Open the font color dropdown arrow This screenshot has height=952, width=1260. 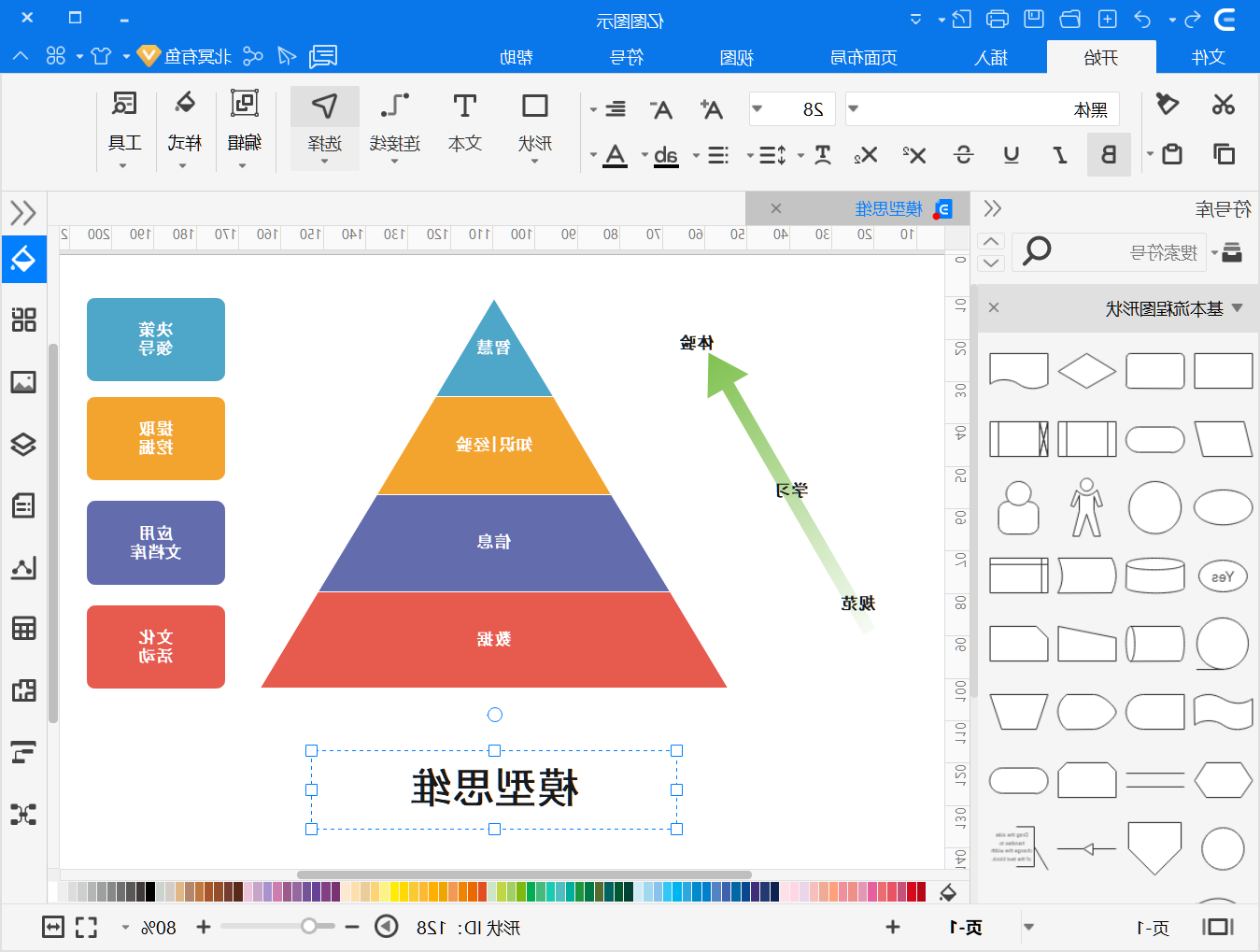pos(593,155)
